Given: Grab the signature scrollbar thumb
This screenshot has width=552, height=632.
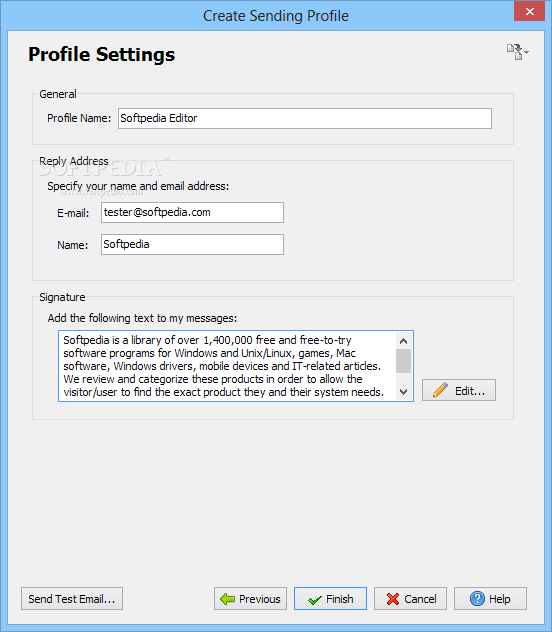Looking at the screenshot, I should [403, 361].
